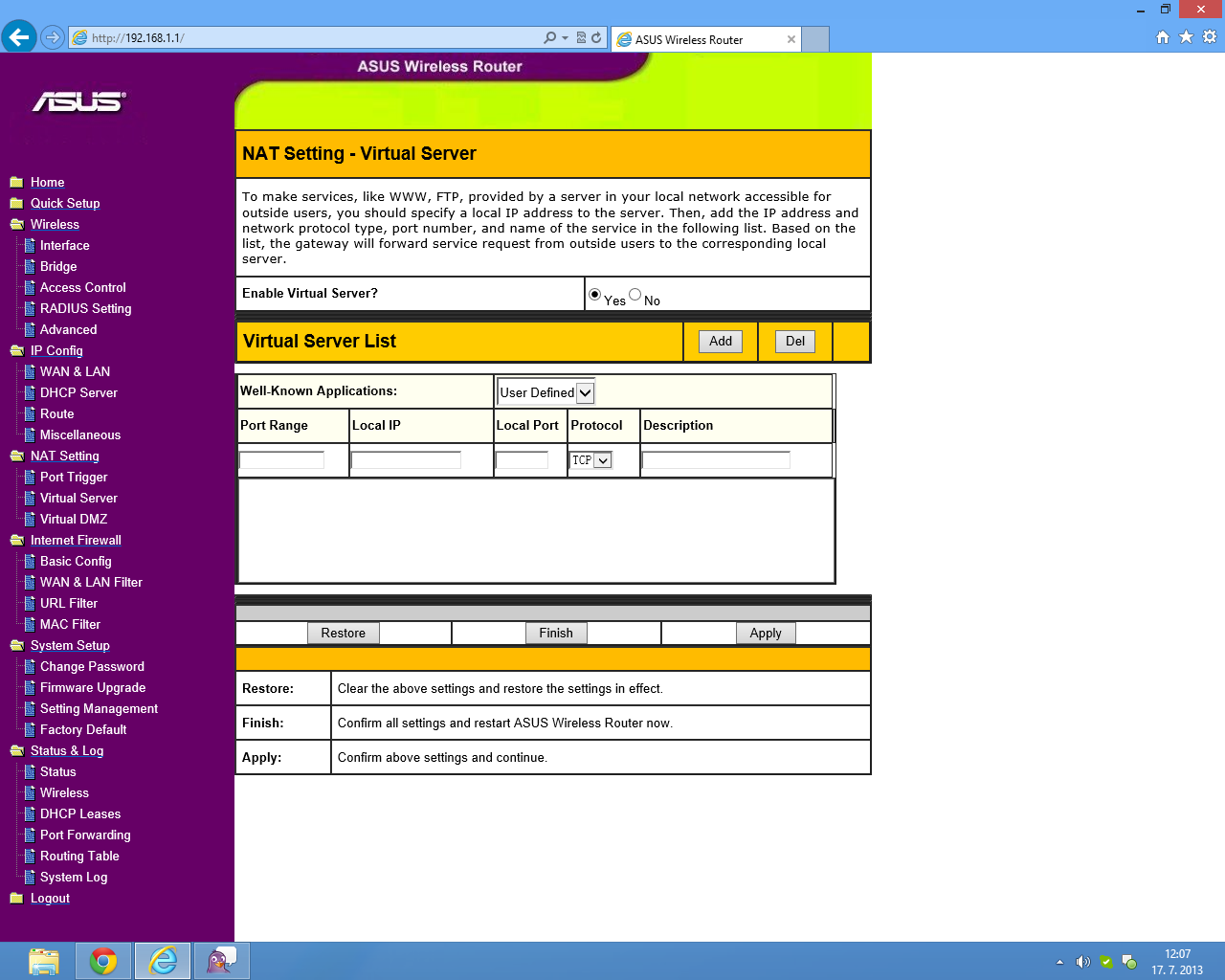Click the folder icon beside System Setup
The image size is (1225, 980).
point(16,645)
